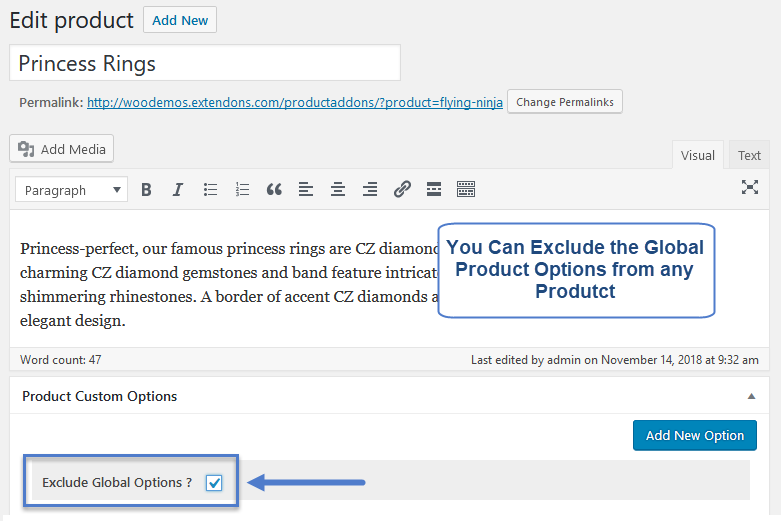
Task: Align text to the right
Action: coord(370,189)
